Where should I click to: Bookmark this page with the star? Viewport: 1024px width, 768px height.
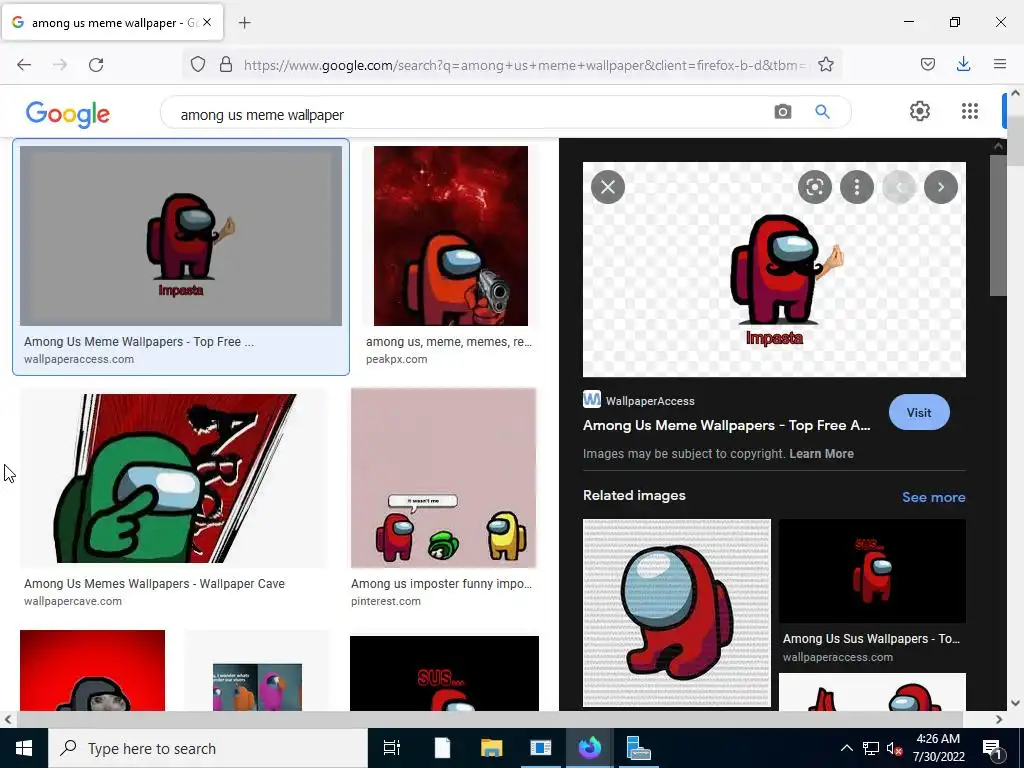pos(825,65)
